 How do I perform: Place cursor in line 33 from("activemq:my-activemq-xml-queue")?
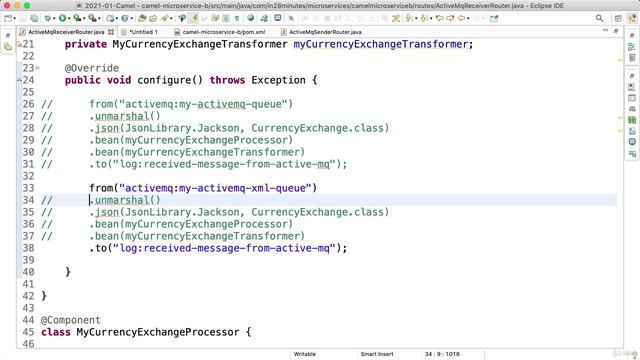click(203, 188)
